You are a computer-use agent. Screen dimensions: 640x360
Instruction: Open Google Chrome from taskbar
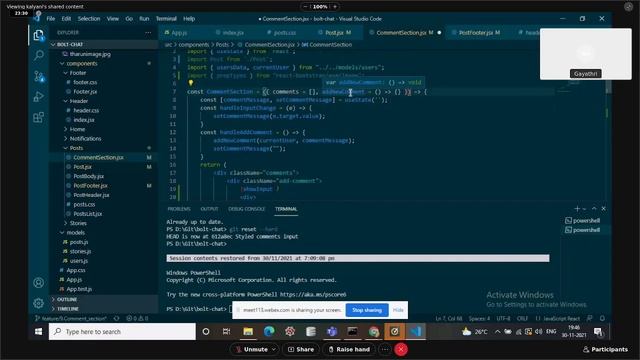(374, 331)
